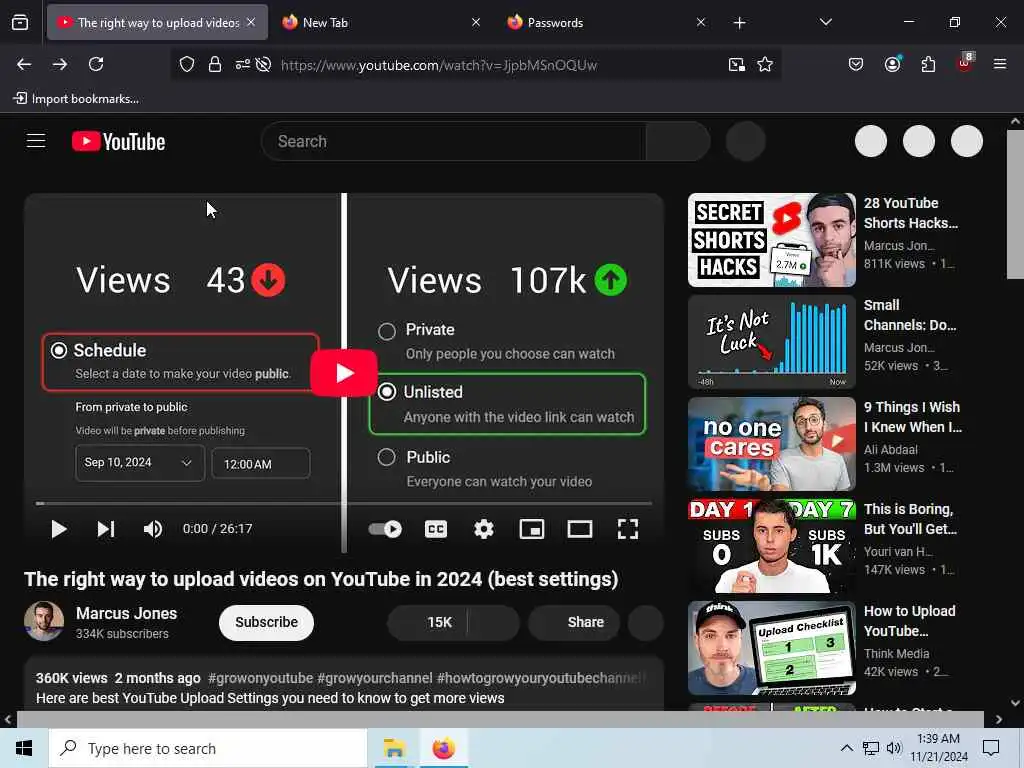The width and height of the screenshot is (1024, 768).
Task: Click the browser address bar URL
Action: [438, 65]
